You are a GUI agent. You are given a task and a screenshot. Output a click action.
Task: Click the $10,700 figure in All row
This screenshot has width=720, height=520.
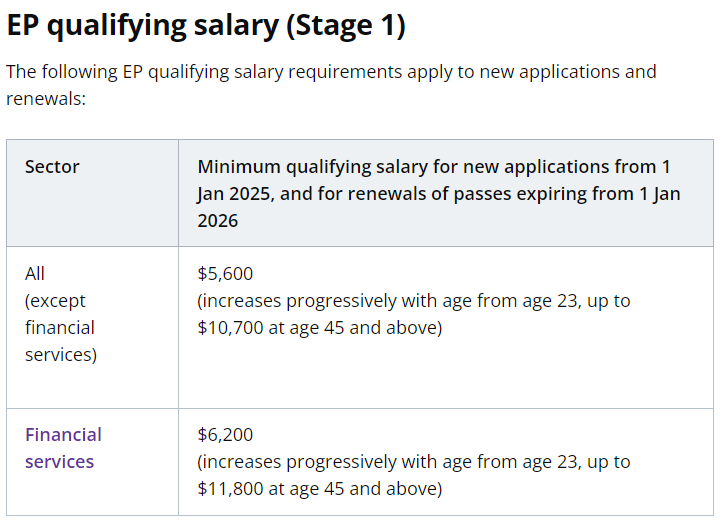click(x=232, y=327)
